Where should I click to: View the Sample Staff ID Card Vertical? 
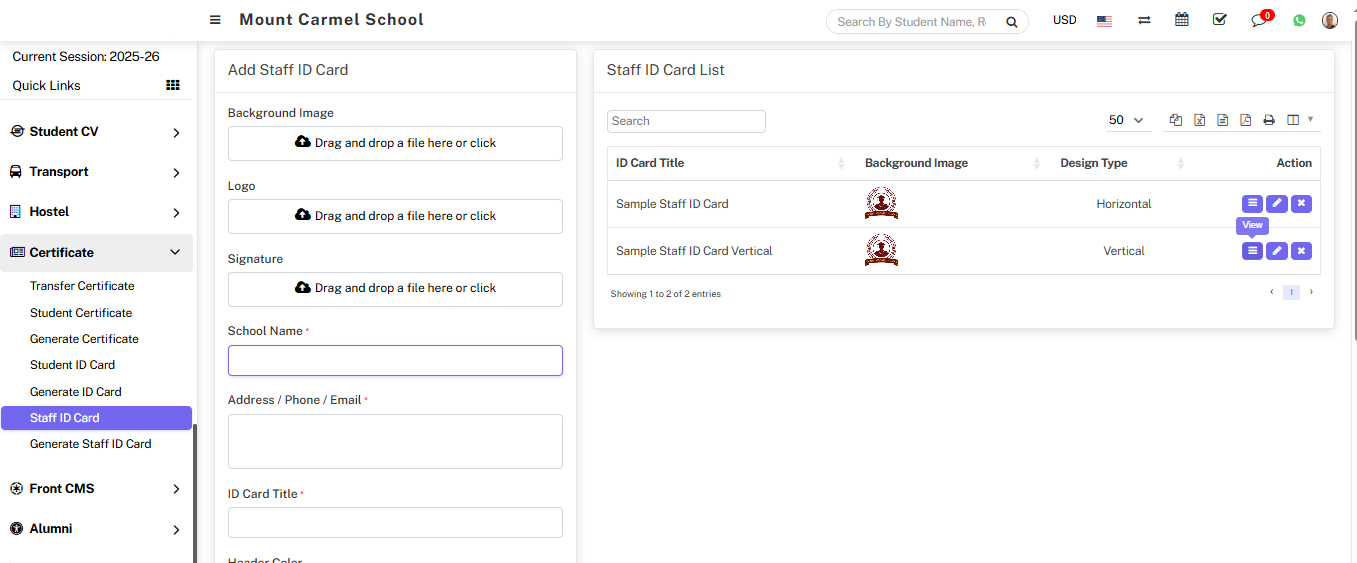click(x=1252, y=251)
